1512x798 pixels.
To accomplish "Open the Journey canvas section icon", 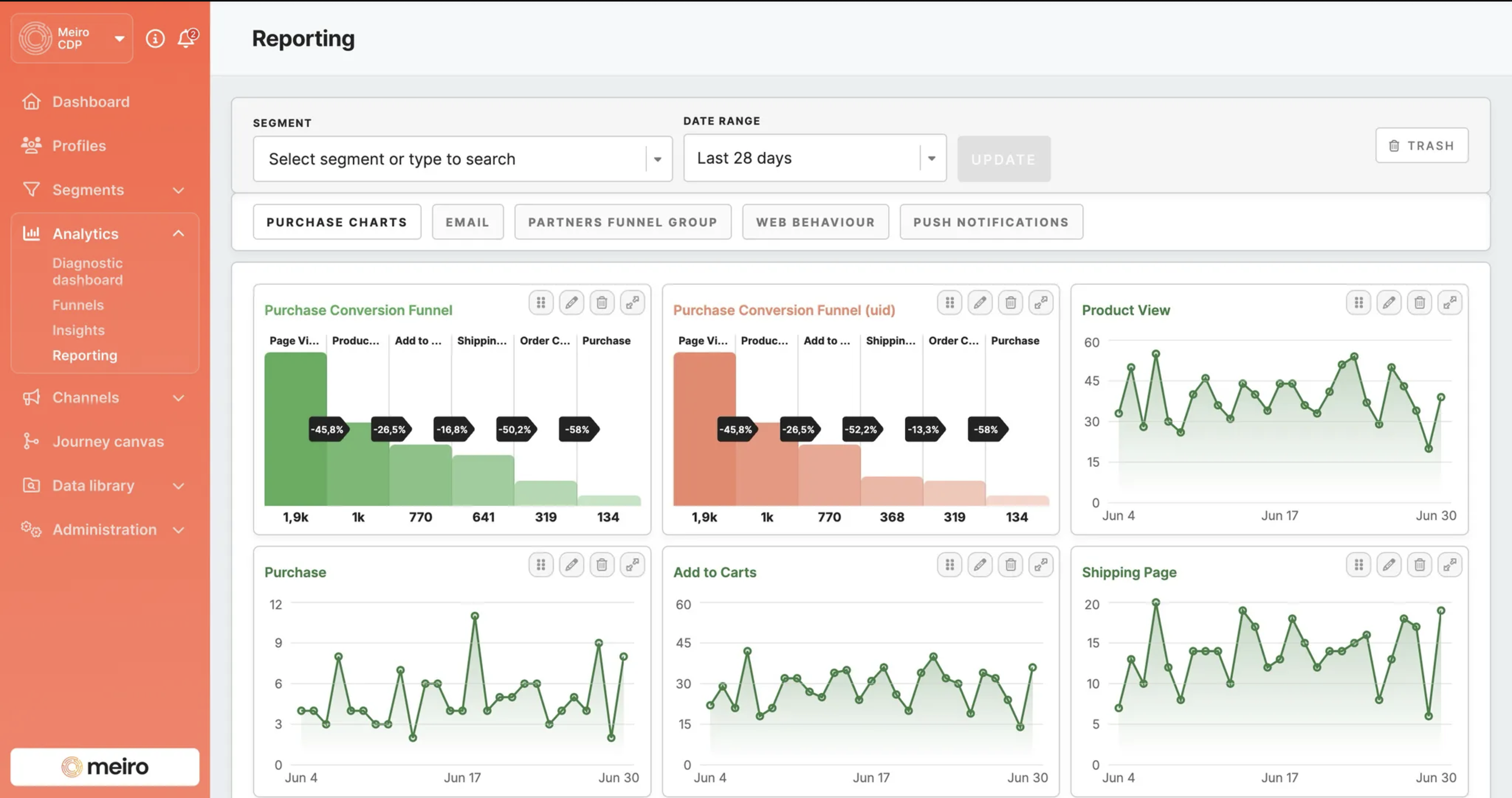I will (x=30, y=441).
